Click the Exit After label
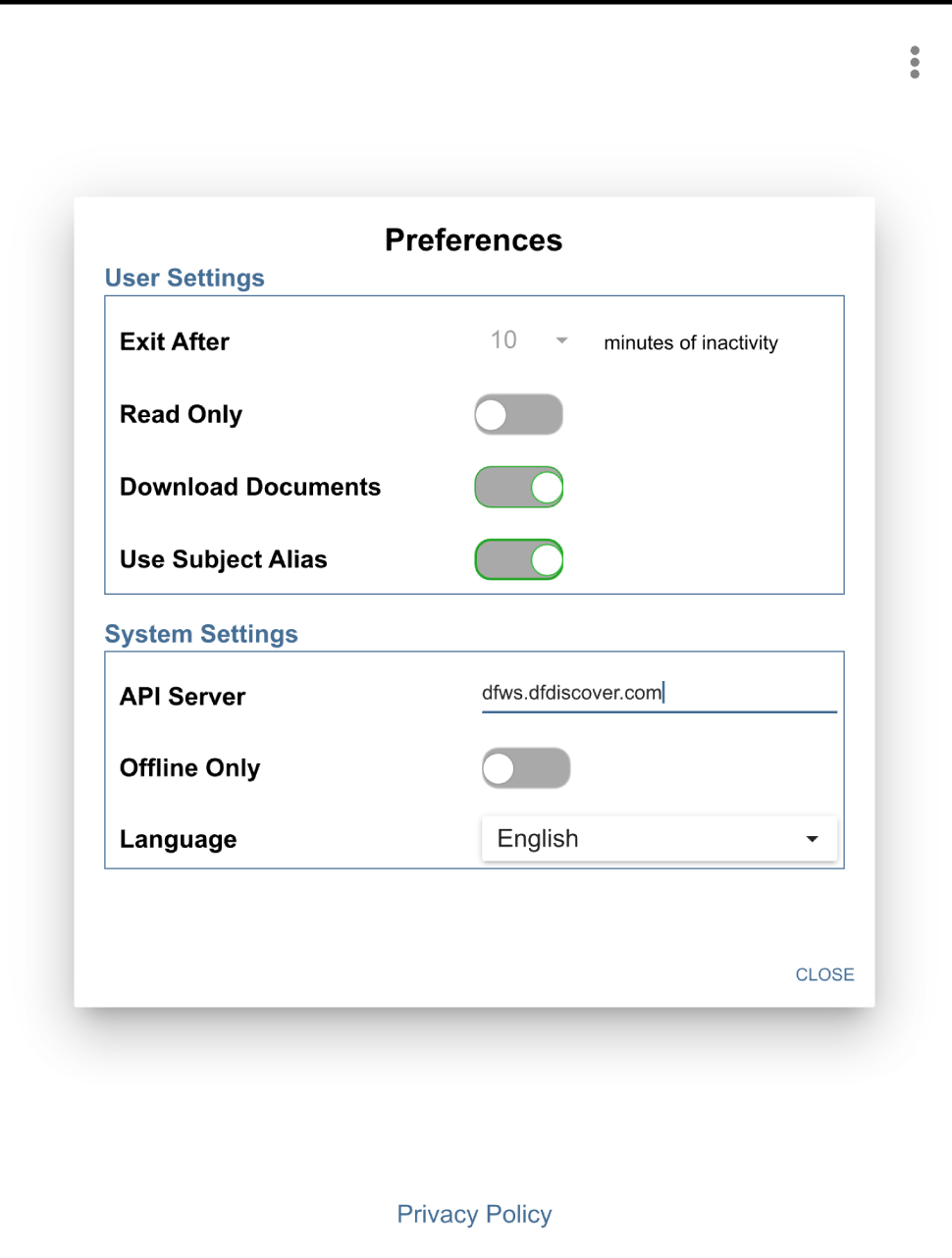 [175, 341]
